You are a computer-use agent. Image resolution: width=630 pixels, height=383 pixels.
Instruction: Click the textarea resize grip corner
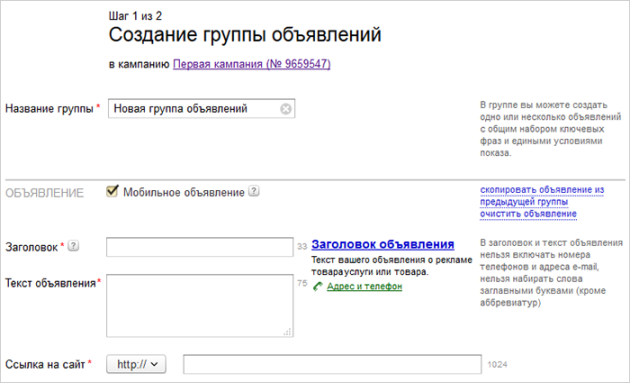288,332
